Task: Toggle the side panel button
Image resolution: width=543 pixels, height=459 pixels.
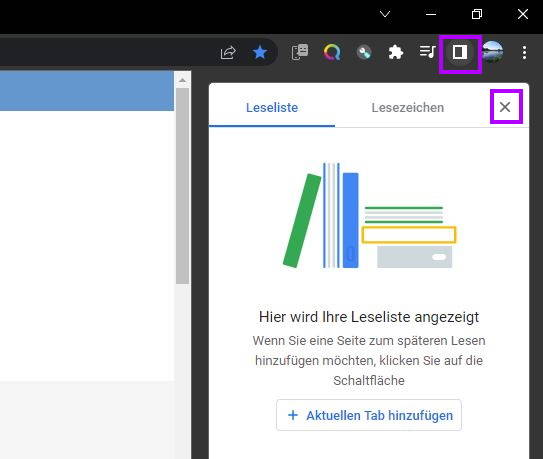Action: pos(460,53)
